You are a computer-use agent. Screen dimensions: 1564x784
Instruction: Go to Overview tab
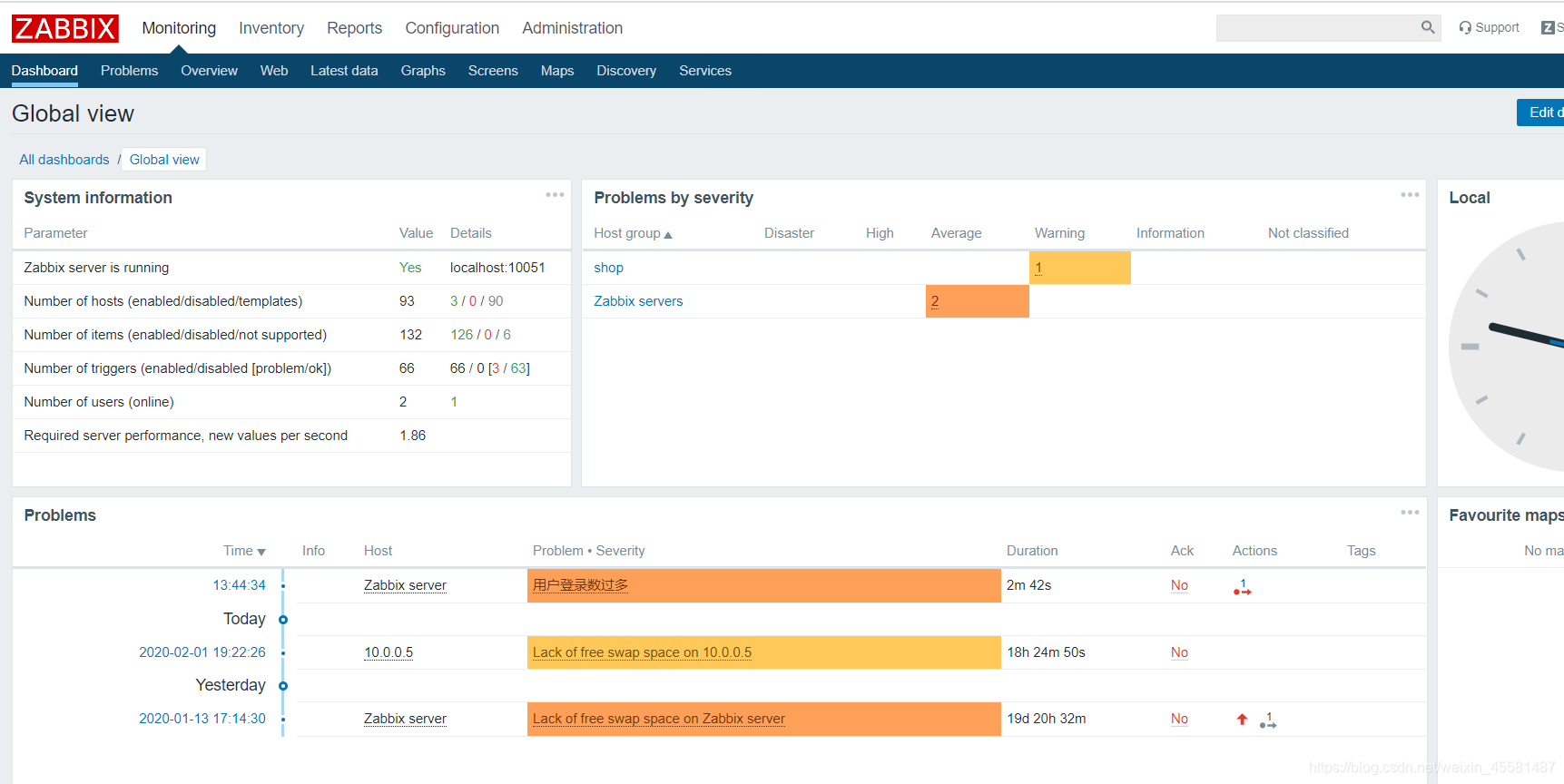coord(209,71)
